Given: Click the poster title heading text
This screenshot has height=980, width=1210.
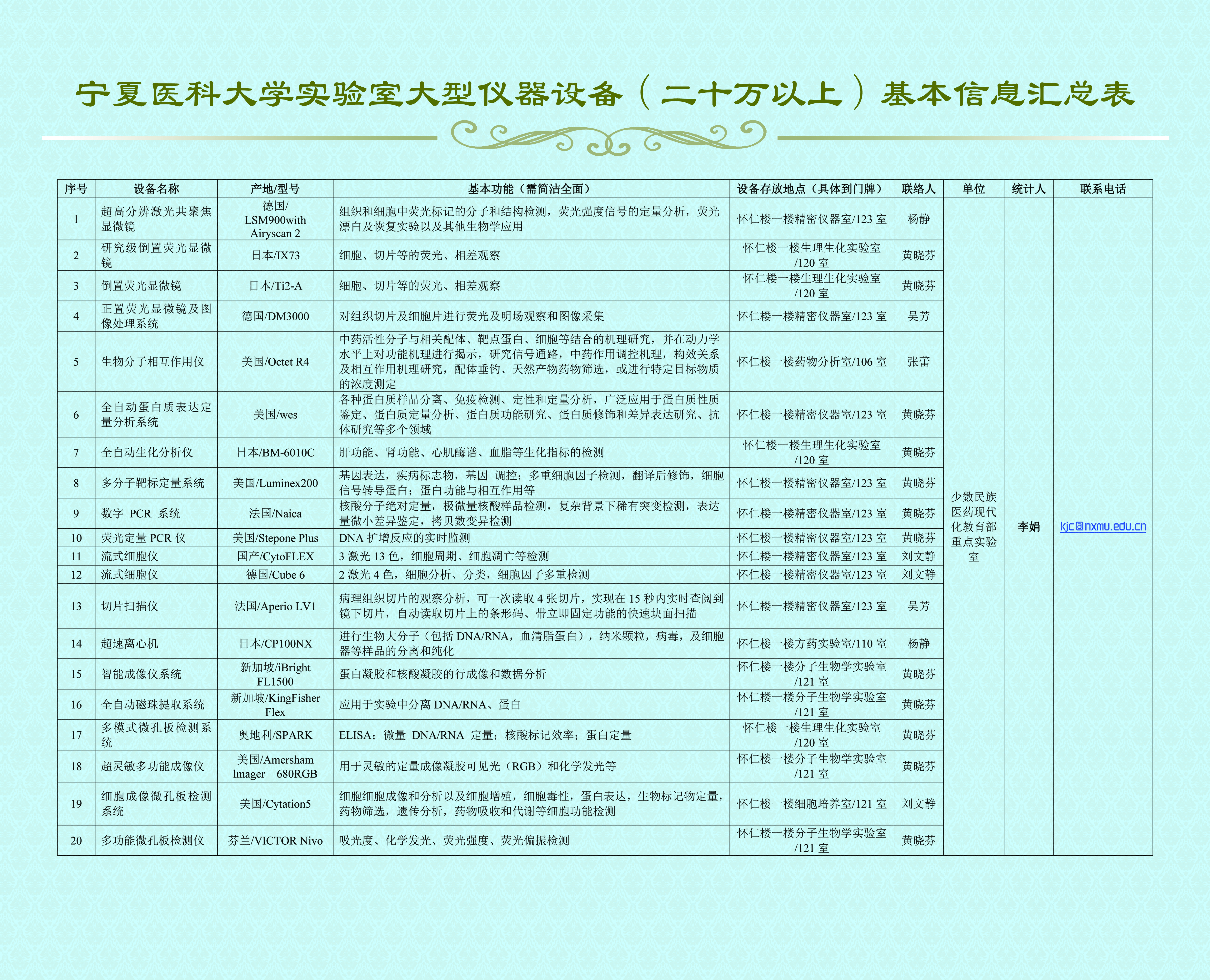Looking at the screenshot, I should [605, 94].
